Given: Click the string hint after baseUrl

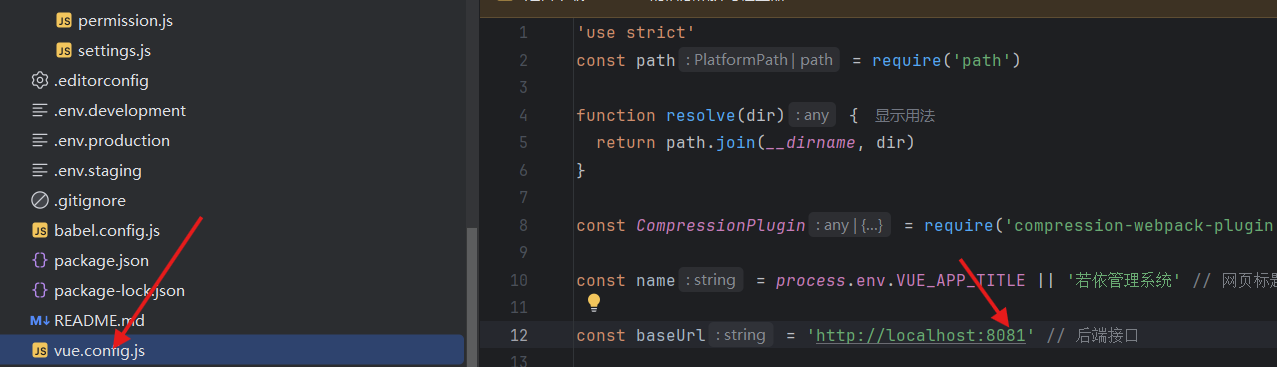Looking at the screenshot, I should [741, 335].
